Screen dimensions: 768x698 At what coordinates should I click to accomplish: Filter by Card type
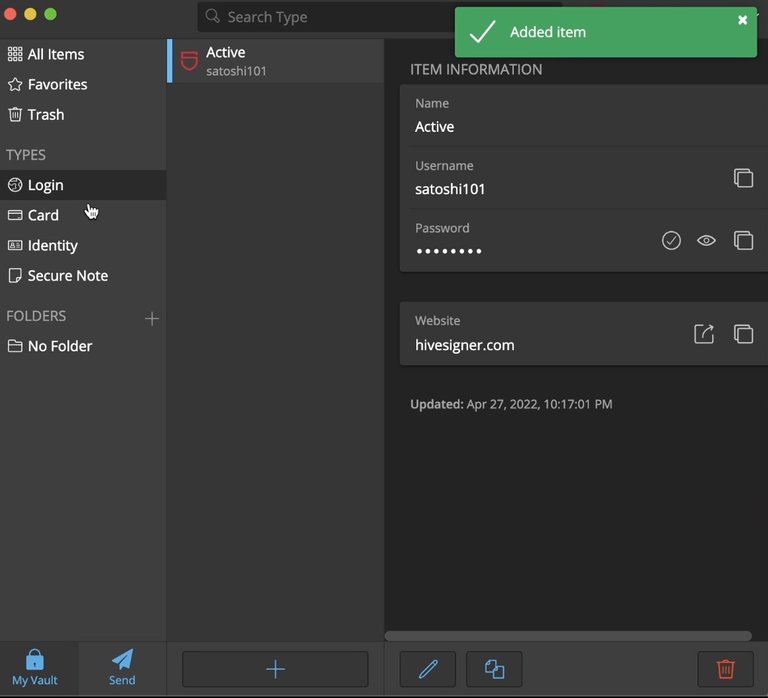click(43, 215)
